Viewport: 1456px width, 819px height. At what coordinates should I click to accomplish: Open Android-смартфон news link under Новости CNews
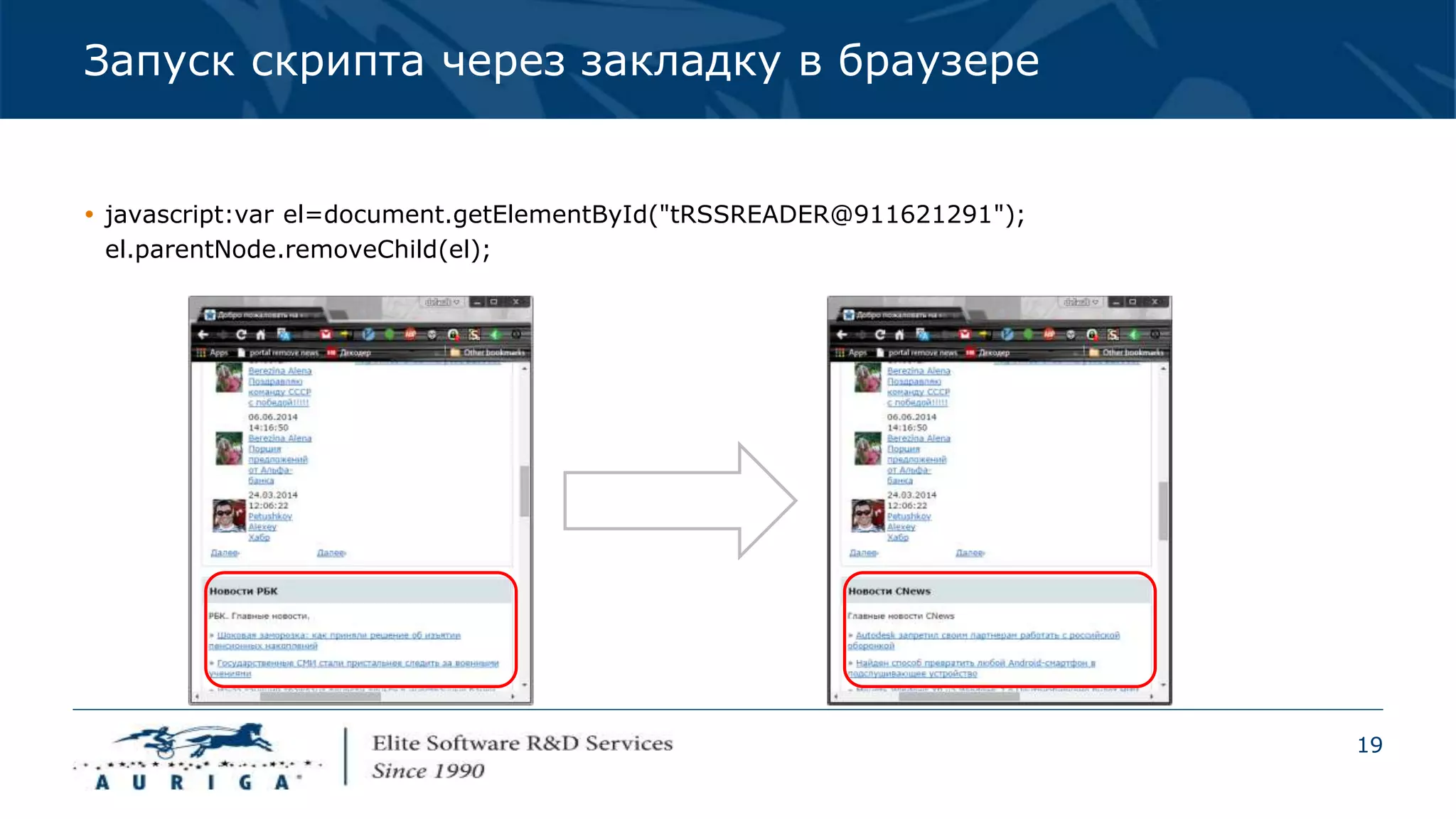point(972,668)
